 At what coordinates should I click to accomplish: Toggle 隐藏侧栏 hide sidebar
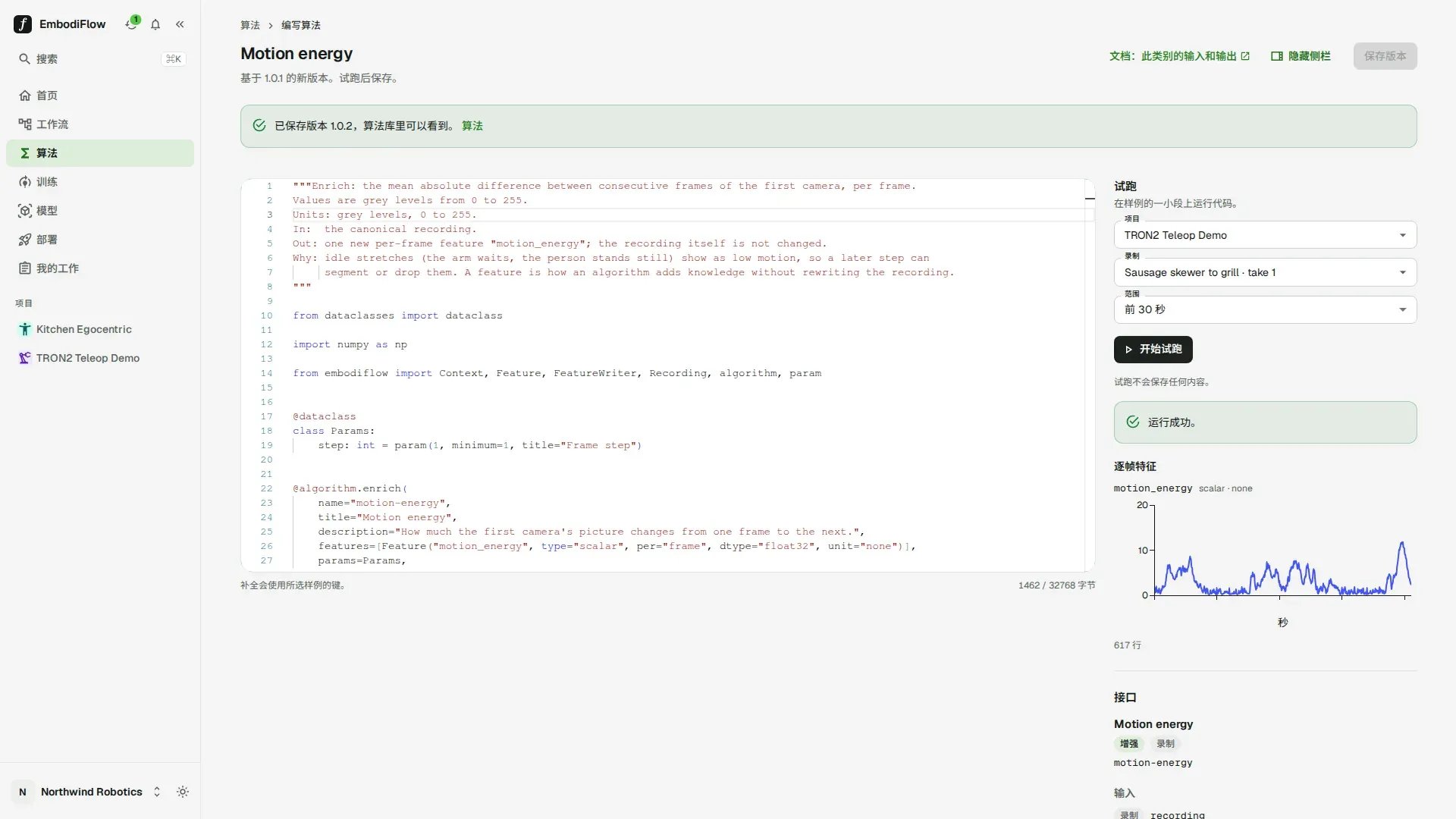coord(1301,56)
